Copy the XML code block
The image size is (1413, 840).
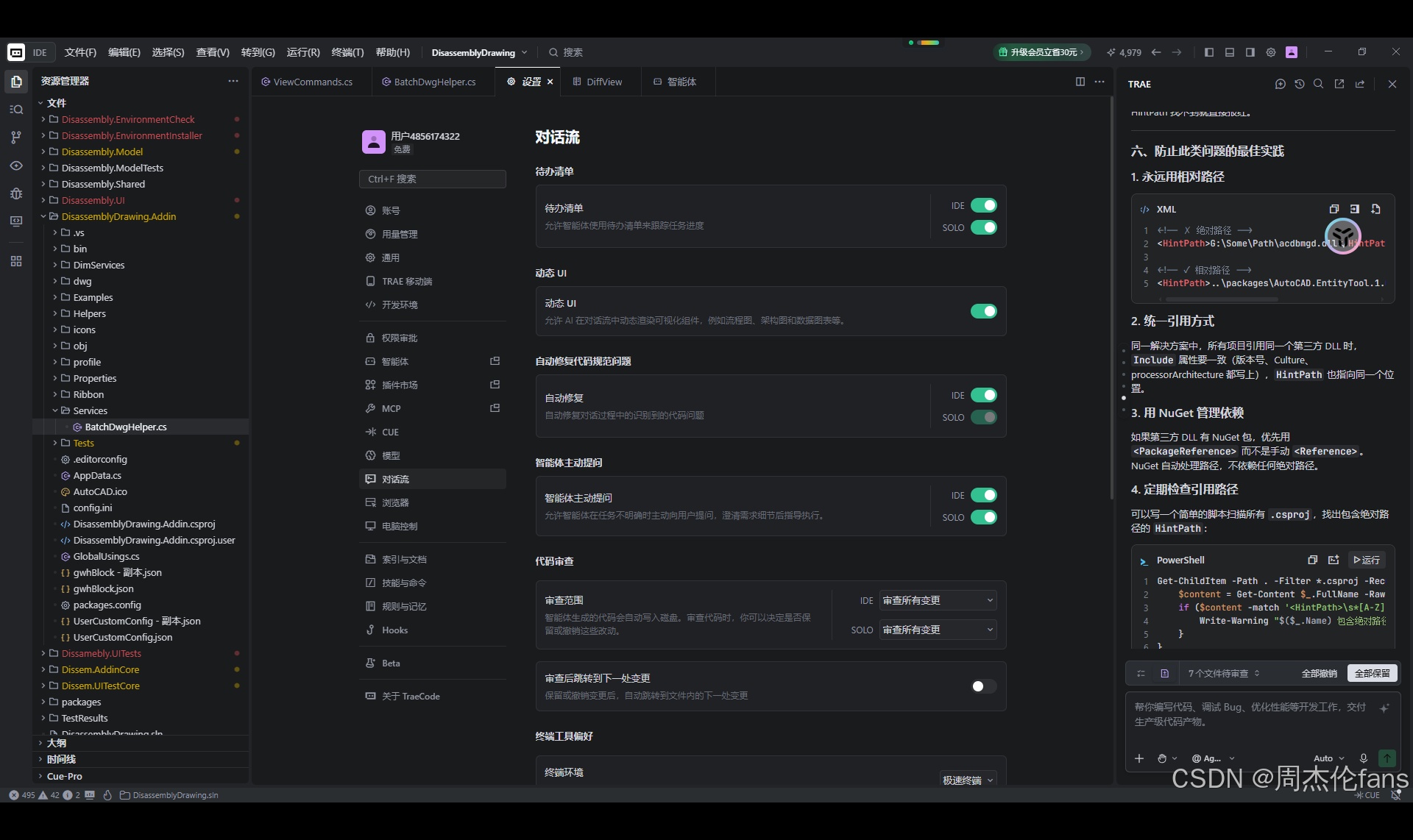coord(1334,209)
